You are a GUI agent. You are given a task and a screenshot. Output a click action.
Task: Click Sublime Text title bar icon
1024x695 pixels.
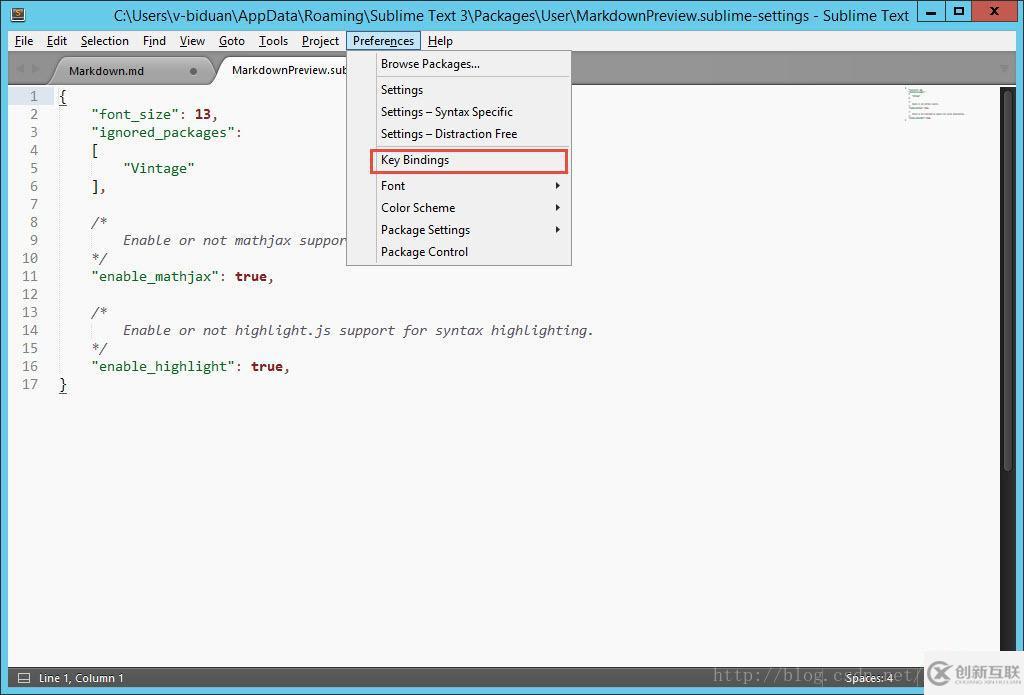(x=18, y=14)
